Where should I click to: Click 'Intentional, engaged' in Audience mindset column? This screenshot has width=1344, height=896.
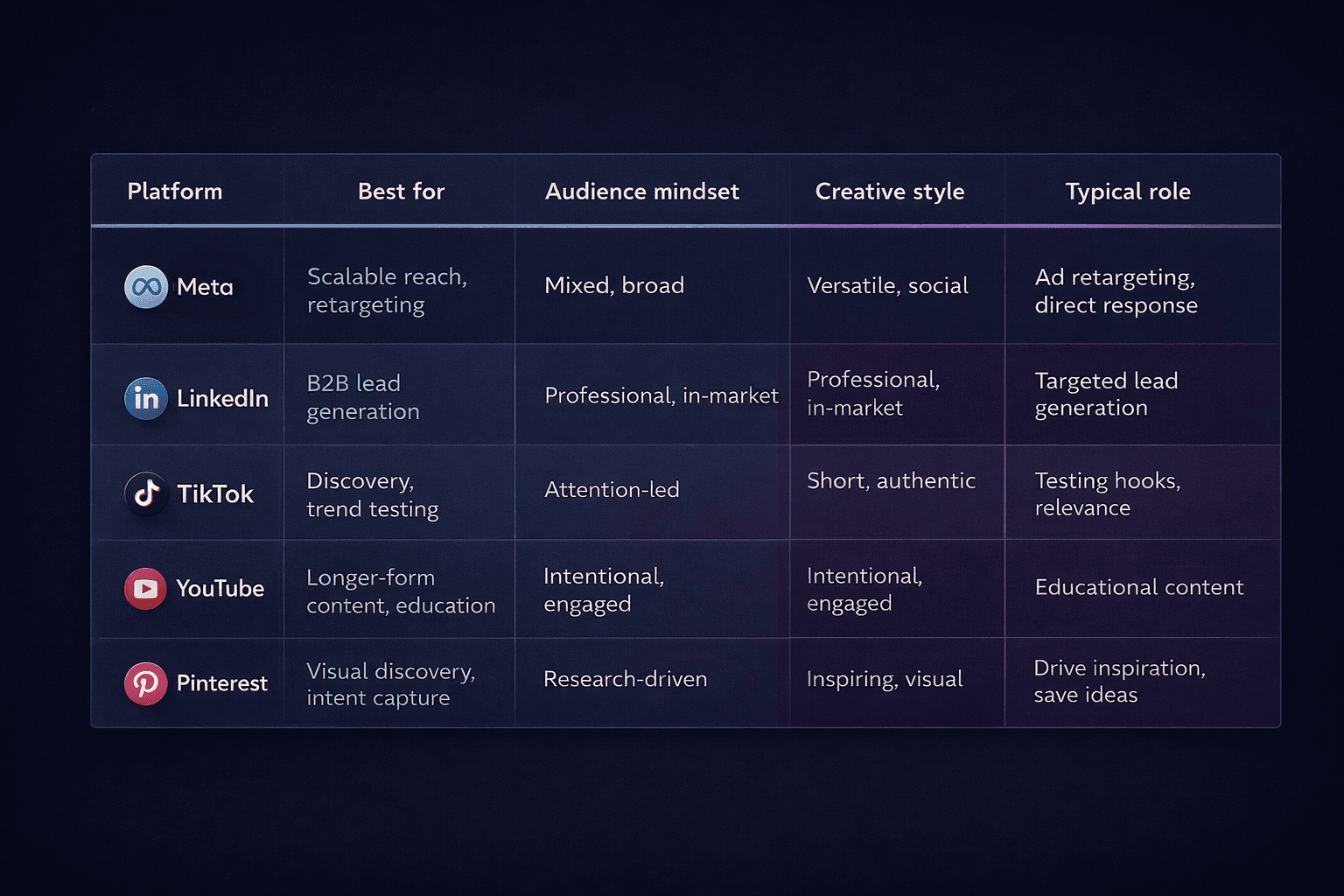point(604,590)
